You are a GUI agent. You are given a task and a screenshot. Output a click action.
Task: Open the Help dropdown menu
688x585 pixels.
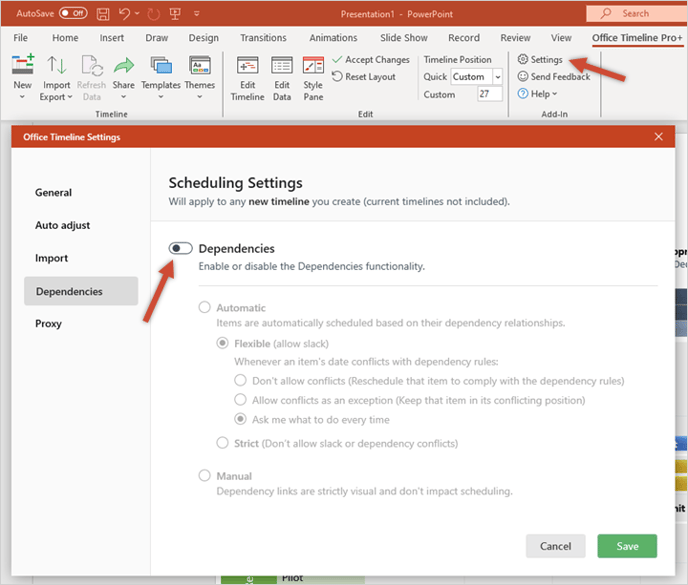tap(538, 94)
